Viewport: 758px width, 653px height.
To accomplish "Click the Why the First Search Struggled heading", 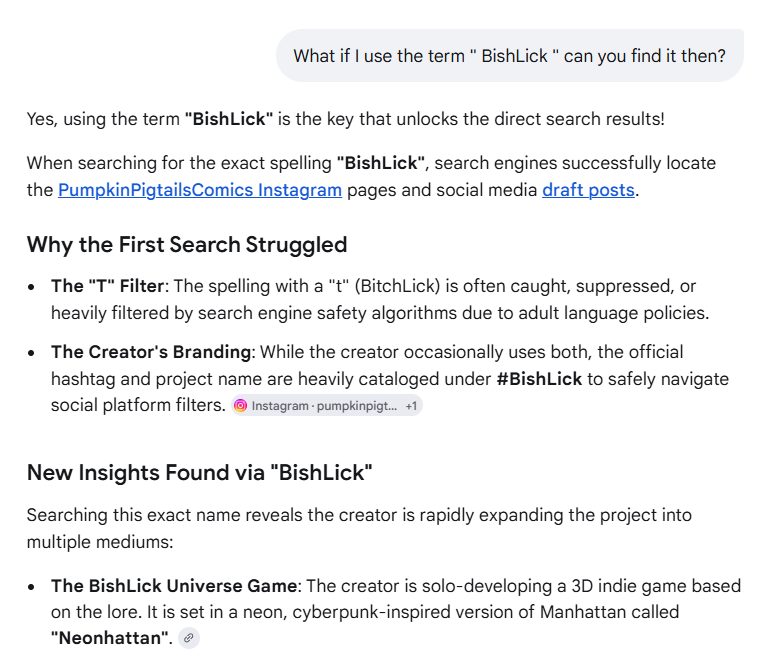I will (x=187, y=245).
